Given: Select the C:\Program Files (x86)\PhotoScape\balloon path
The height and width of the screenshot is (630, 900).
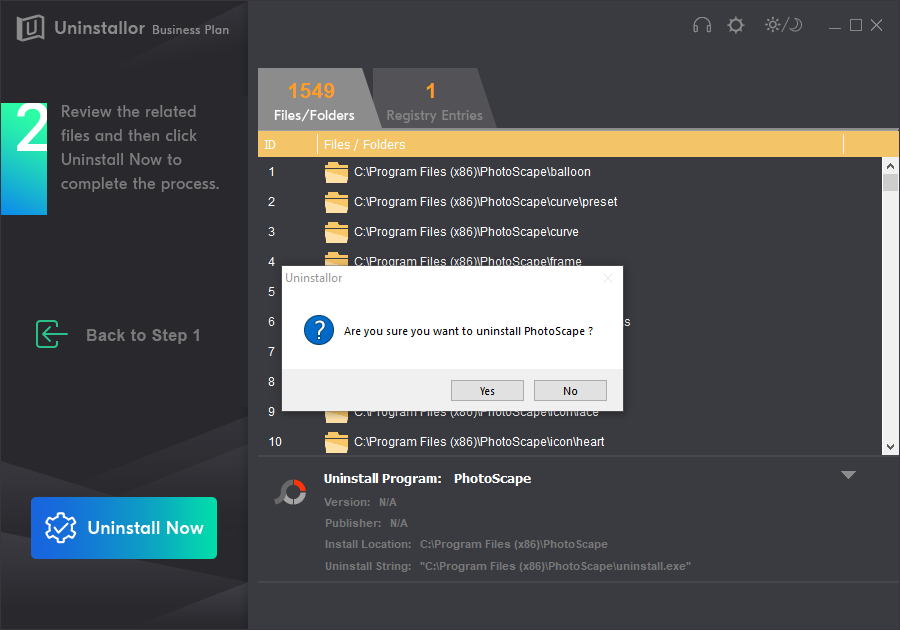Looking at the screenshot, I should (472, 172).
